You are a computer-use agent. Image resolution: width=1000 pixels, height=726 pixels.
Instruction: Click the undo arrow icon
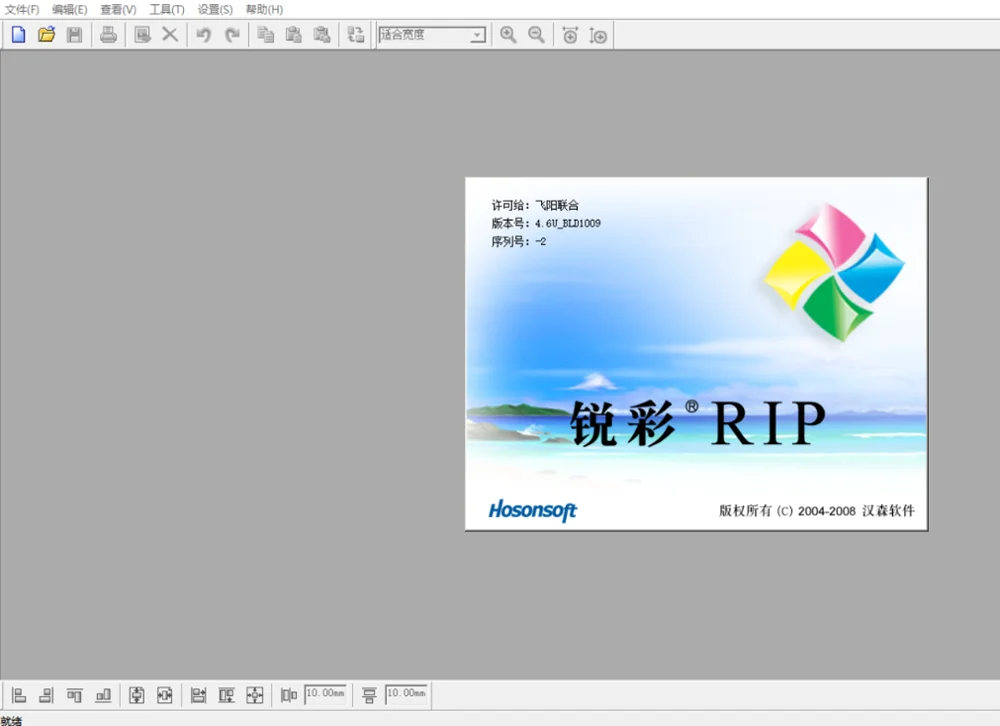(203, 34)
